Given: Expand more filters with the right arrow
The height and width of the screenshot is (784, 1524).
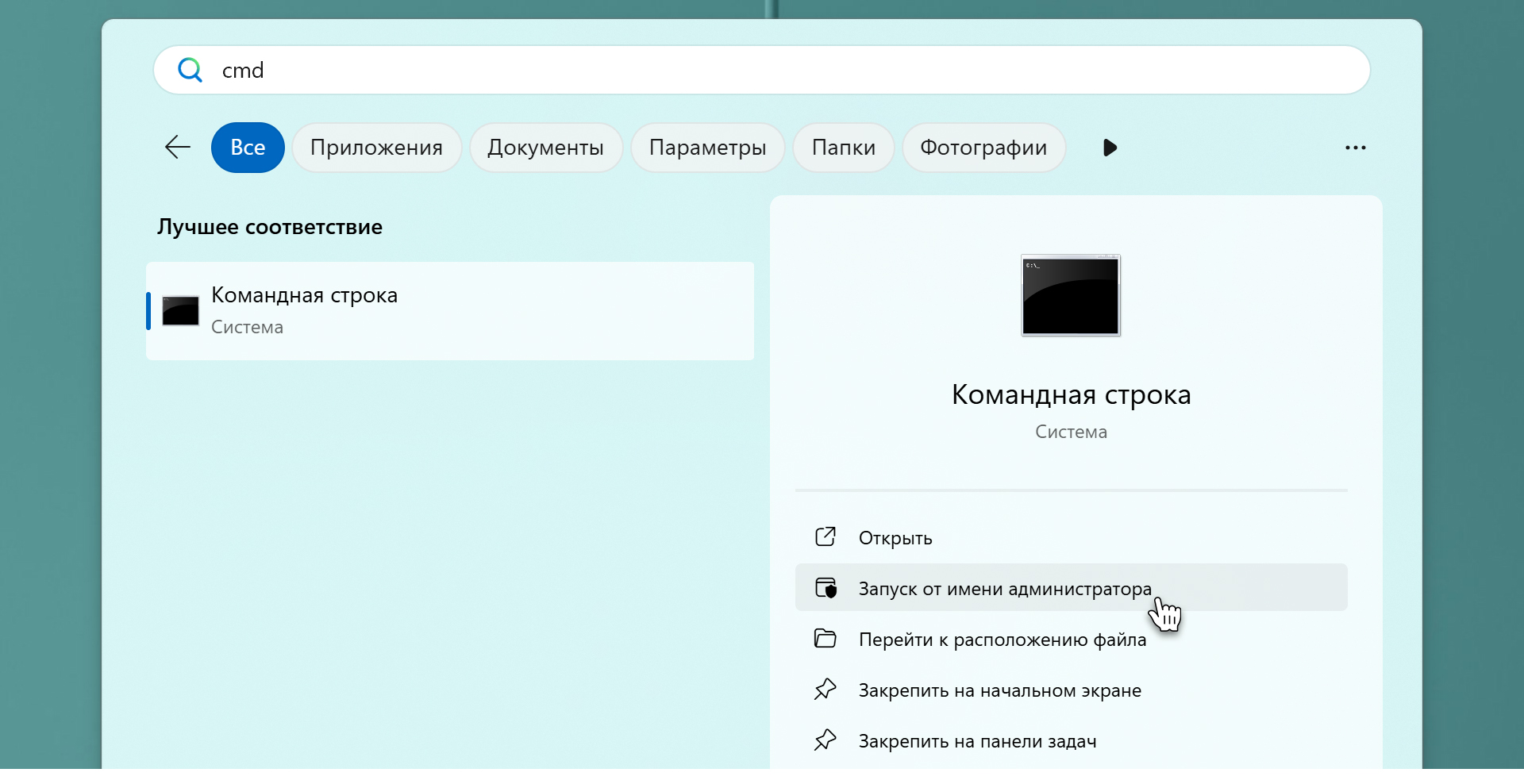Looking at the screenshot, I should tap(1110, 148).
